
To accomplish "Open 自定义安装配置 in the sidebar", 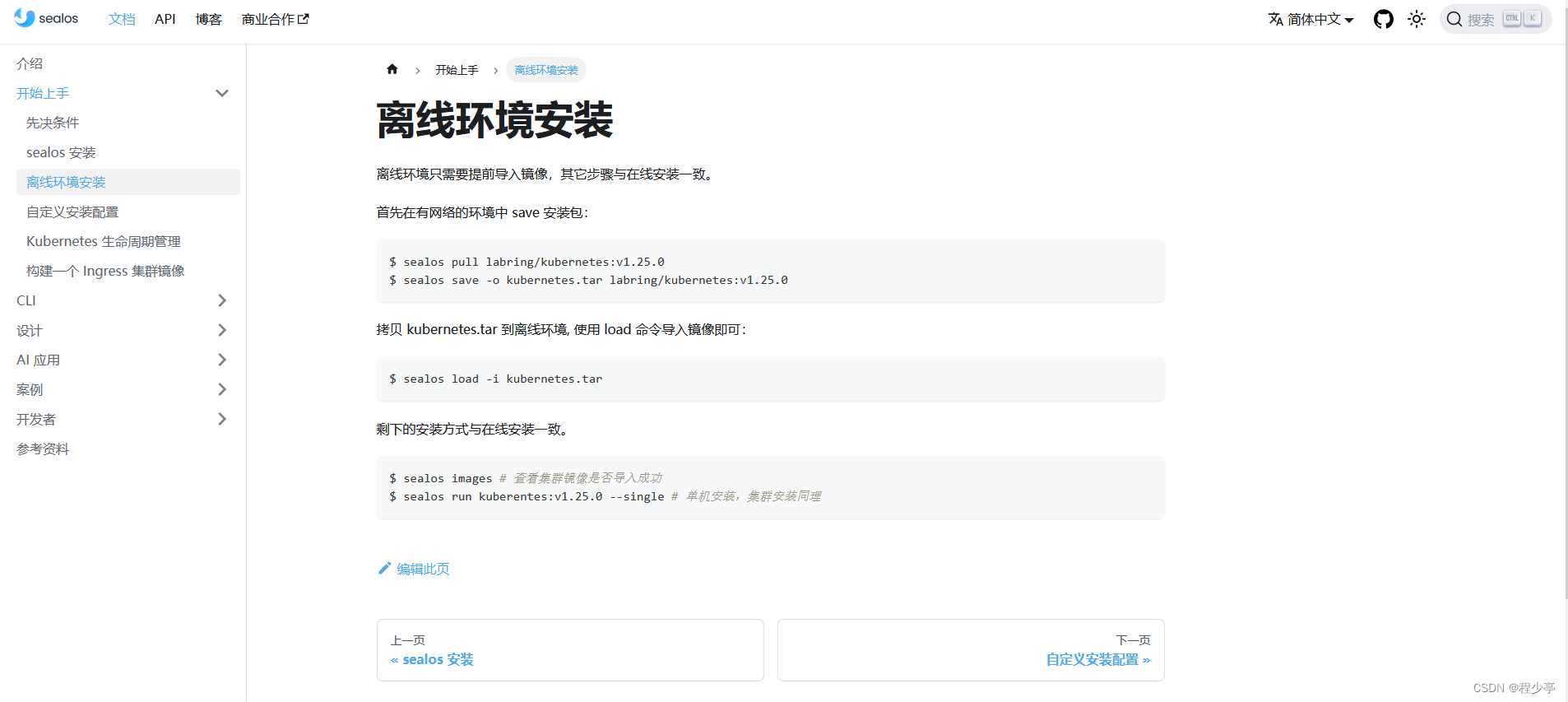I will click(x=72, y=212).
